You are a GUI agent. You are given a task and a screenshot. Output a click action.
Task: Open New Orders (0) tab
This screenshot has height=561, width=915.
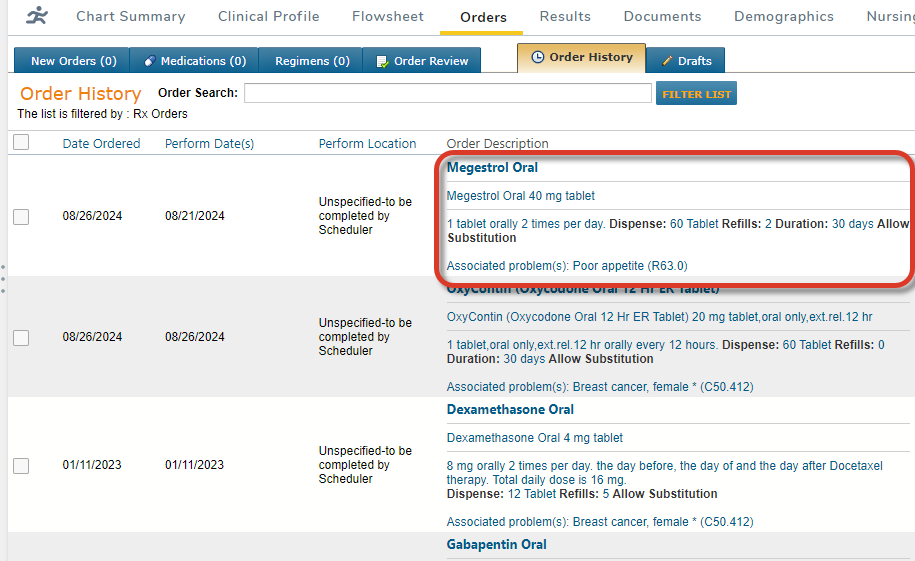(71, 60)
